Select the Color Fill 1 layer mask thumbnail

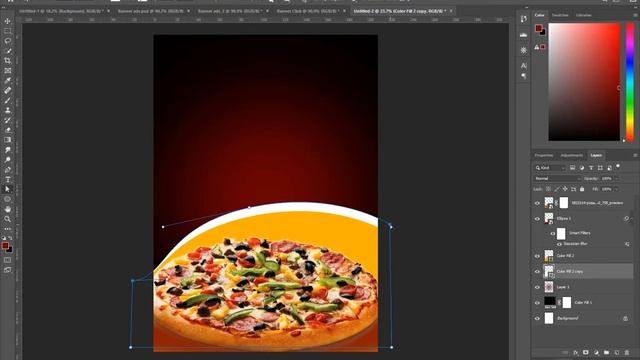567,302
